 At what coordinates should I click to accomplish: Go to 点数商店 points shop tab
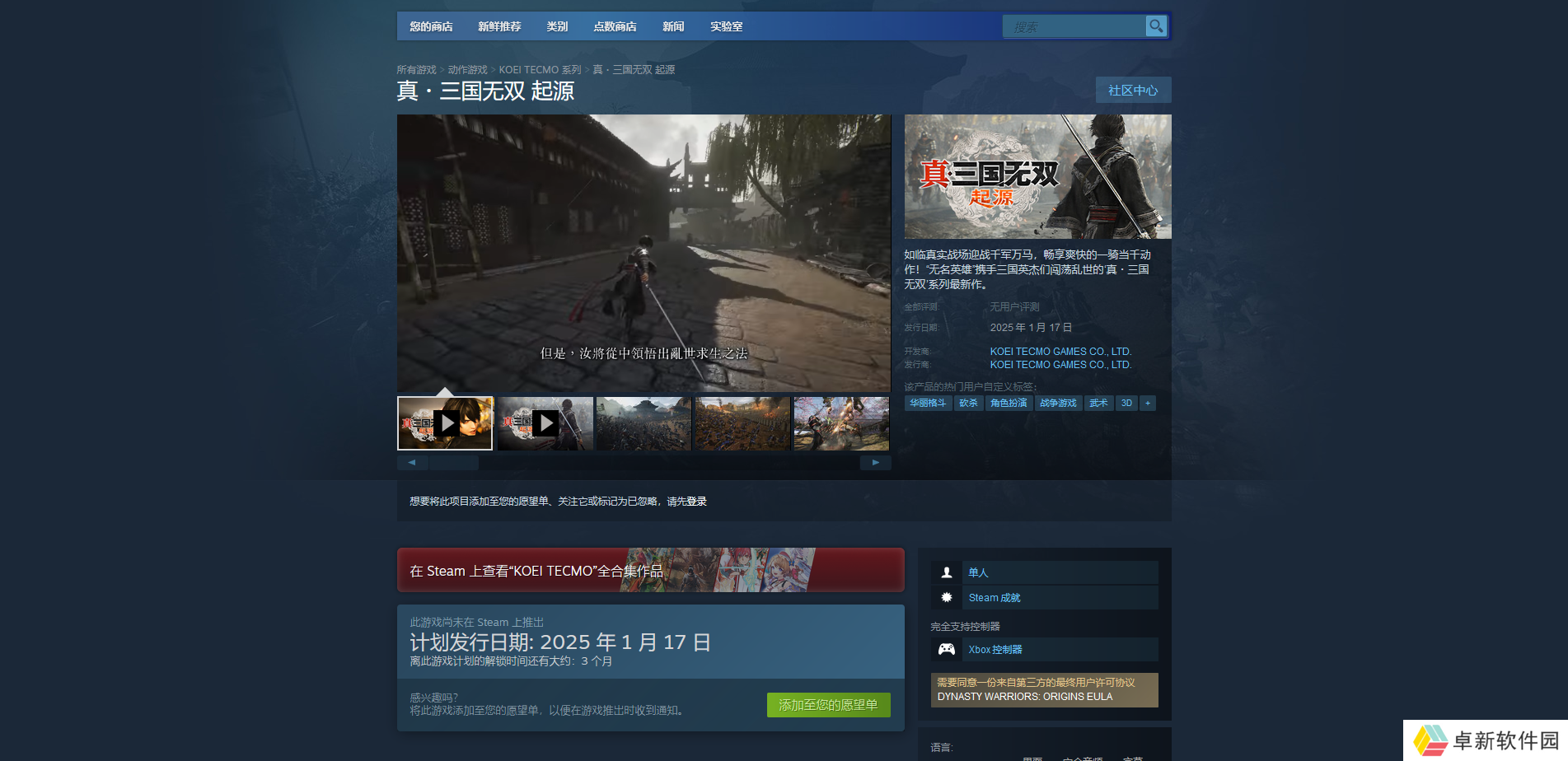615,26
